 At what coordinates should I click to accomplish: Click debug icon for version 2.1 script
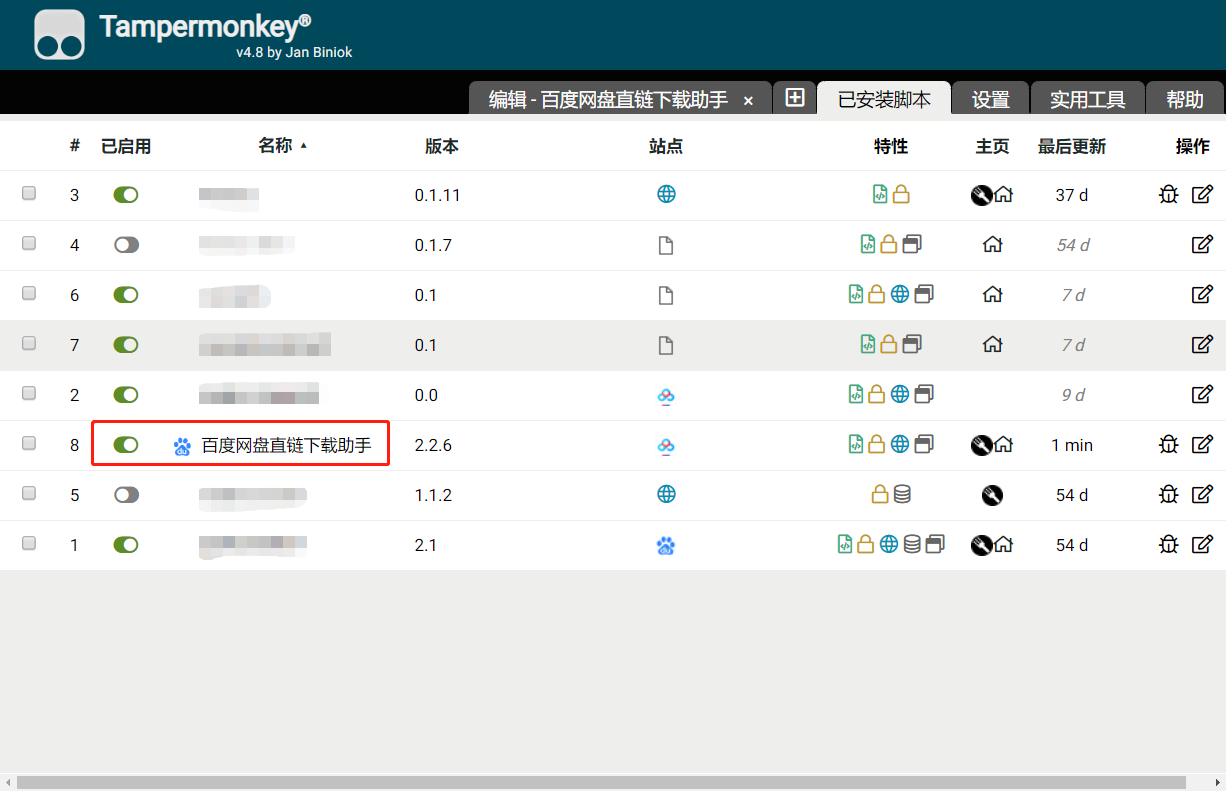click(x=1168, y=545)
